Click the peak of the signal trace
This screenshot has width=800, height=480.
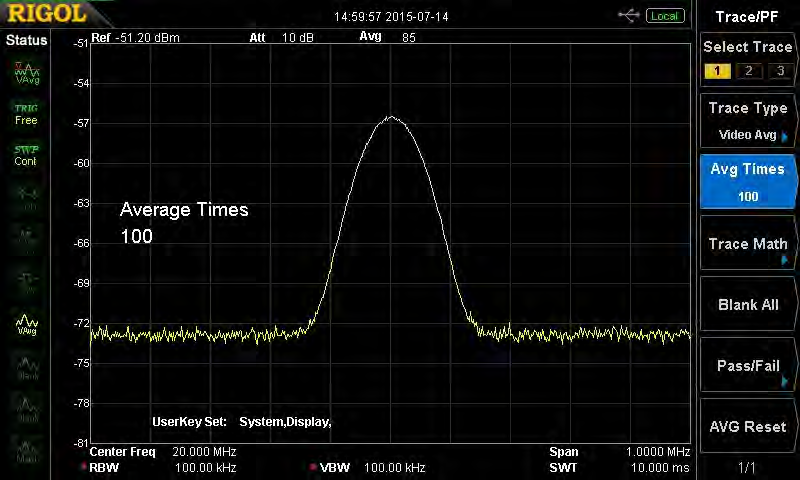(391, 117)
